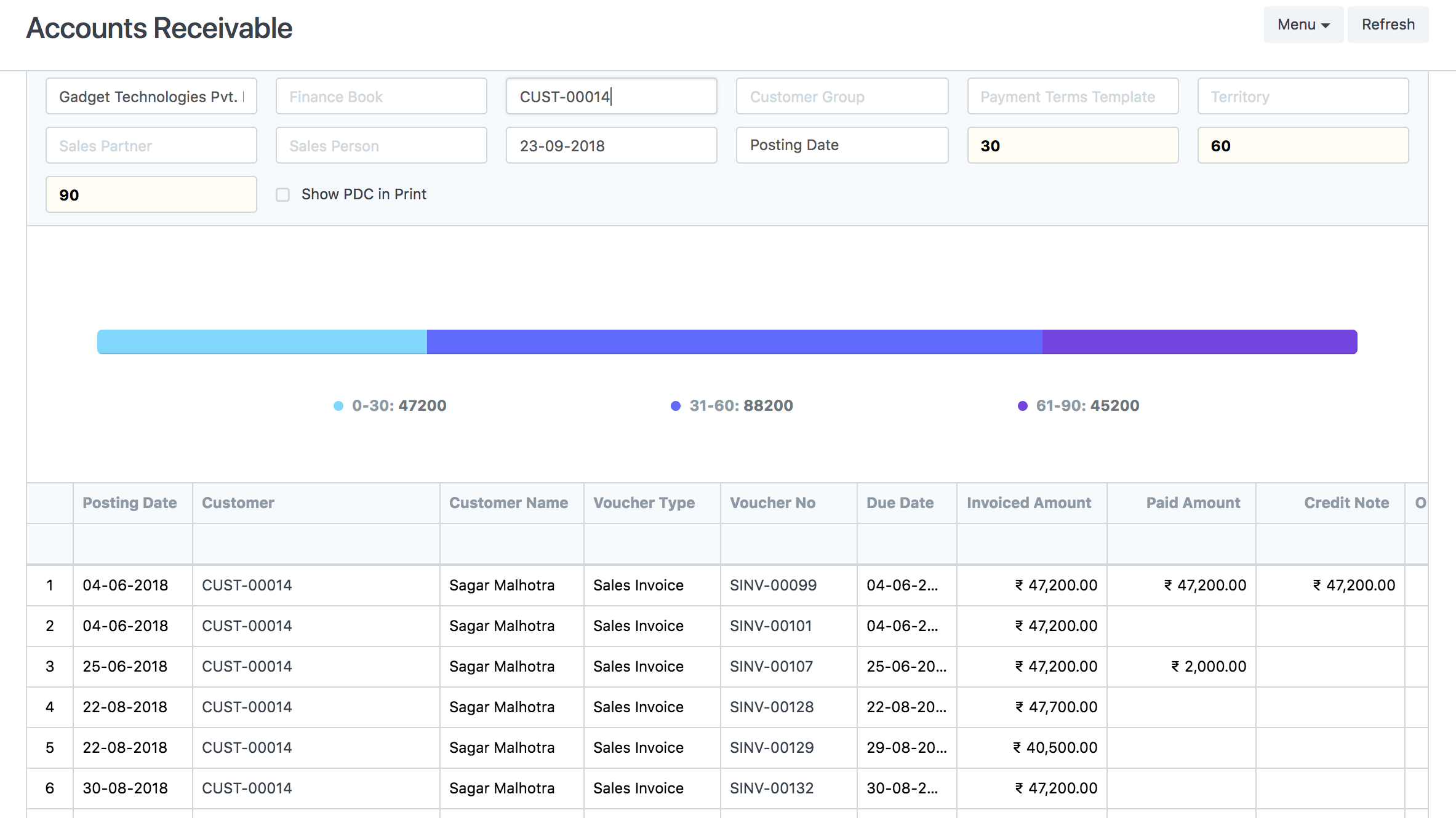
Task: Click the Finance Book filter field
Action: tap(381, 97)
